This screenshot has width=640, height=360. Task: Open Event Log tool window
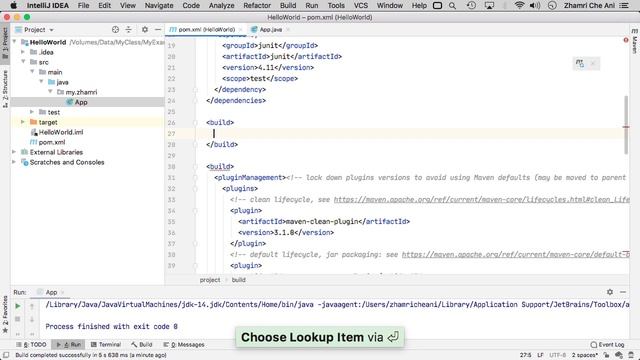607,344
